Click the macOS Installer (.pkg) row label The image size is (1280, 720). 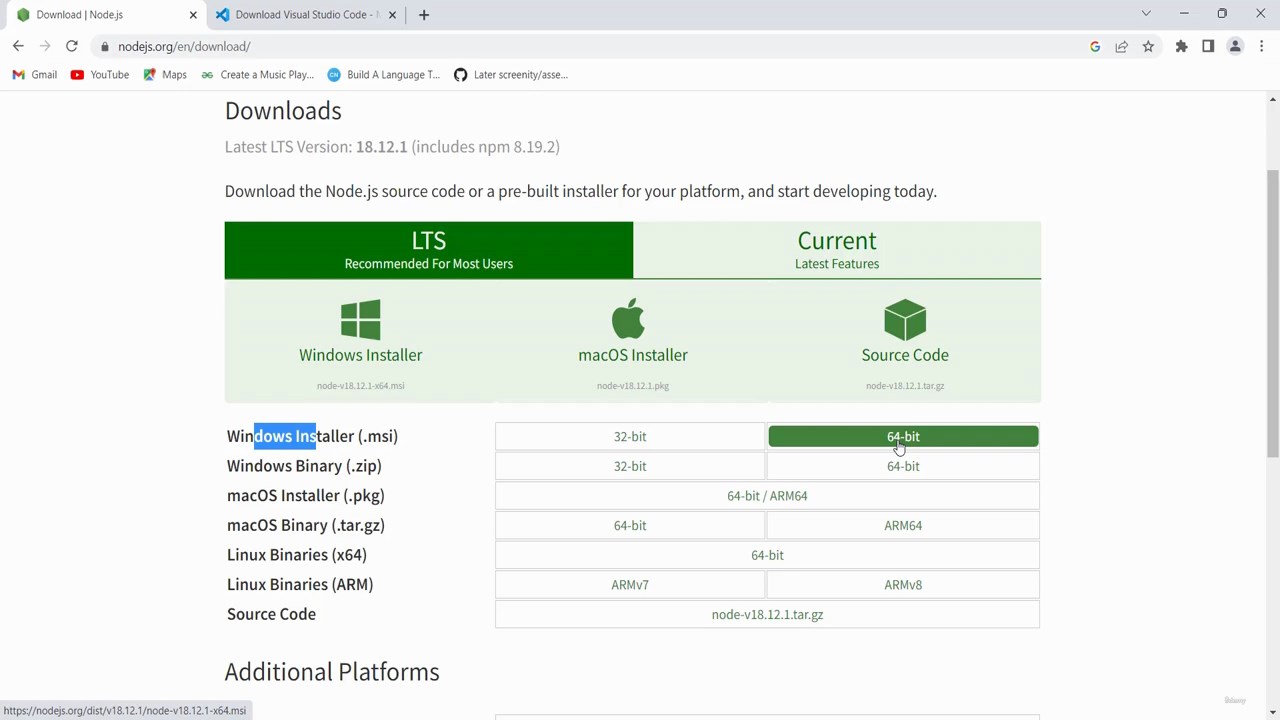306,496
